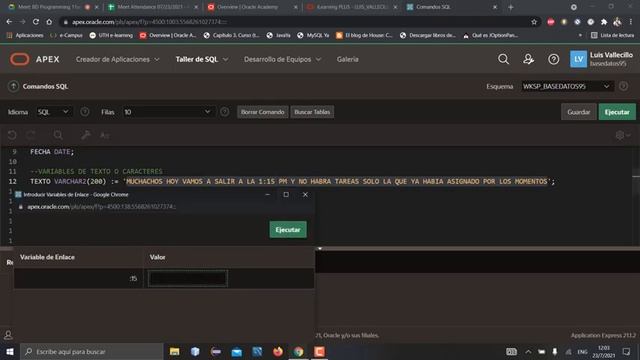Open the administration user icon in header
This screenshot has width=640, height=360.
(x=529, y=59)
